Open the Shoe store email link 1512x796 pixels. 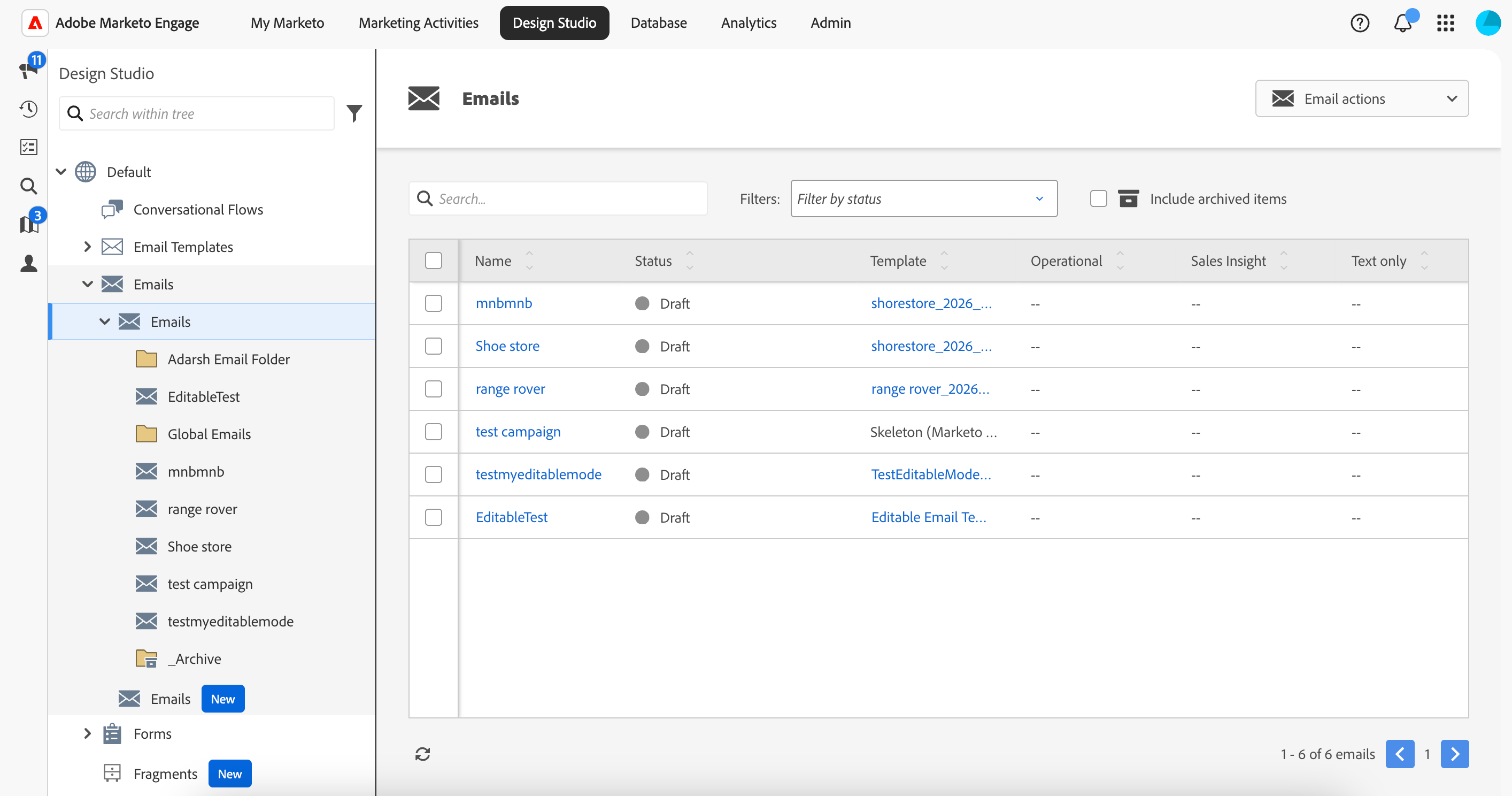(x=507, y=346)
